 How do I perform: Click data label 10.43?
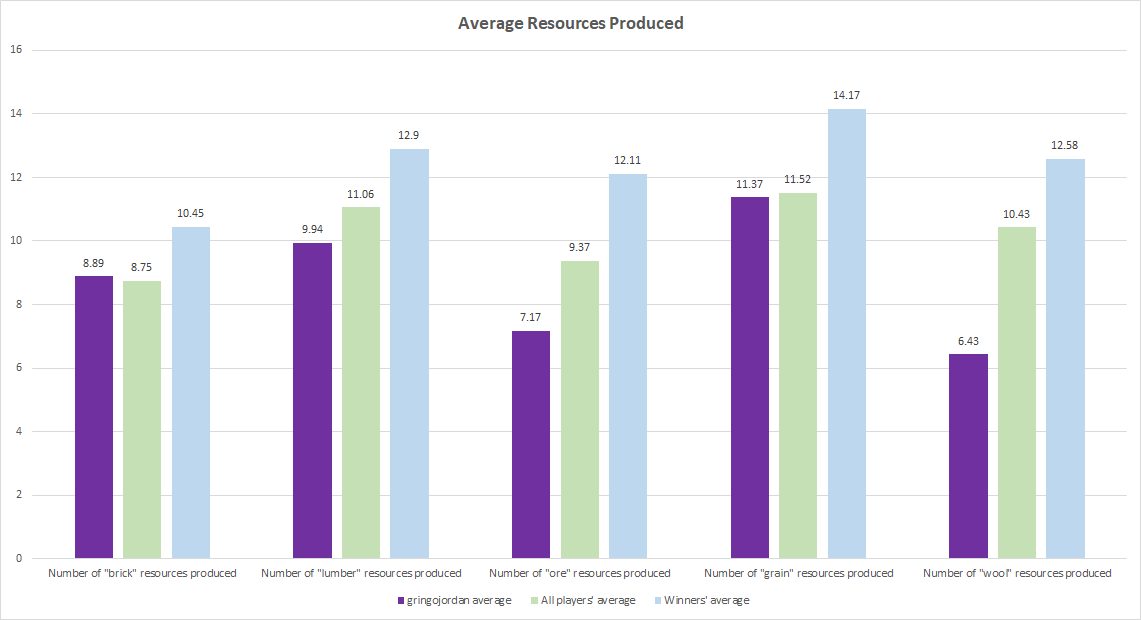click(1017, 215)
